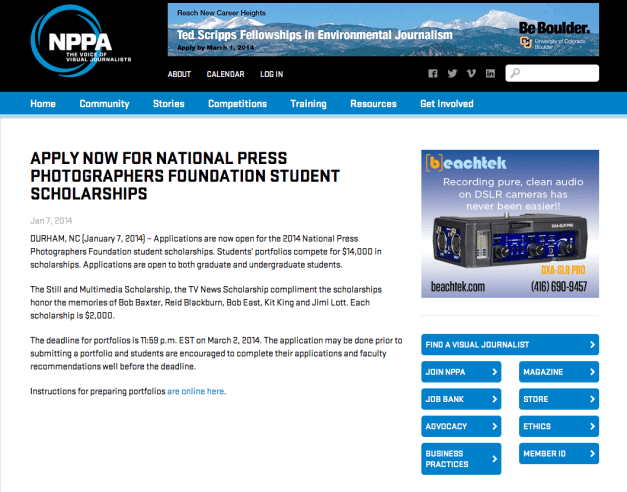Follow the 'are online here' link

196,391
